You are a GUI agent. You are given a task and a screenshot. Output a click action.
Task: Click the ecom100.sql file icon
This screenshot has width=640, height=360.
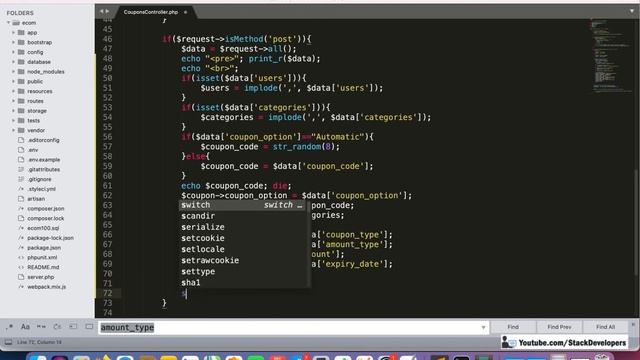pos(21,228)
